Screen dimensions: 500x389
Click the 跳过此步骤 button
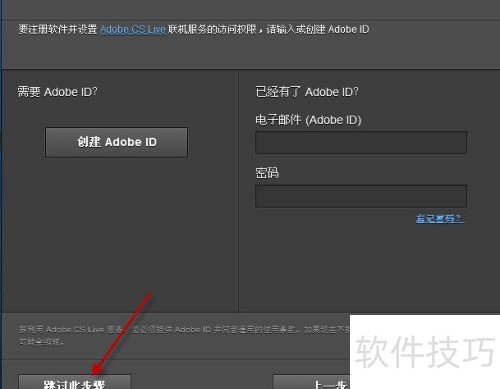[x=75, y=382]
